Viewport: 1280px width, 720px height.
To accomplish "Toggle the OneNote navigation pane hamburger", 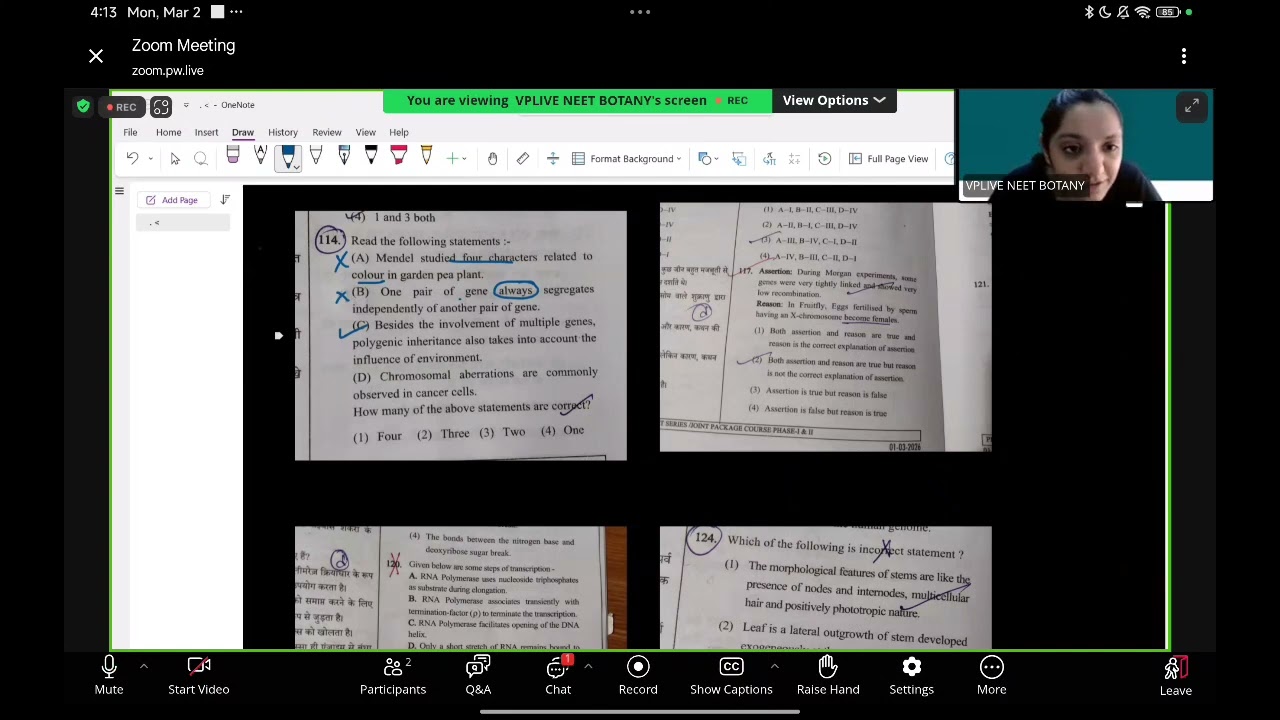I will coord(119,191).
